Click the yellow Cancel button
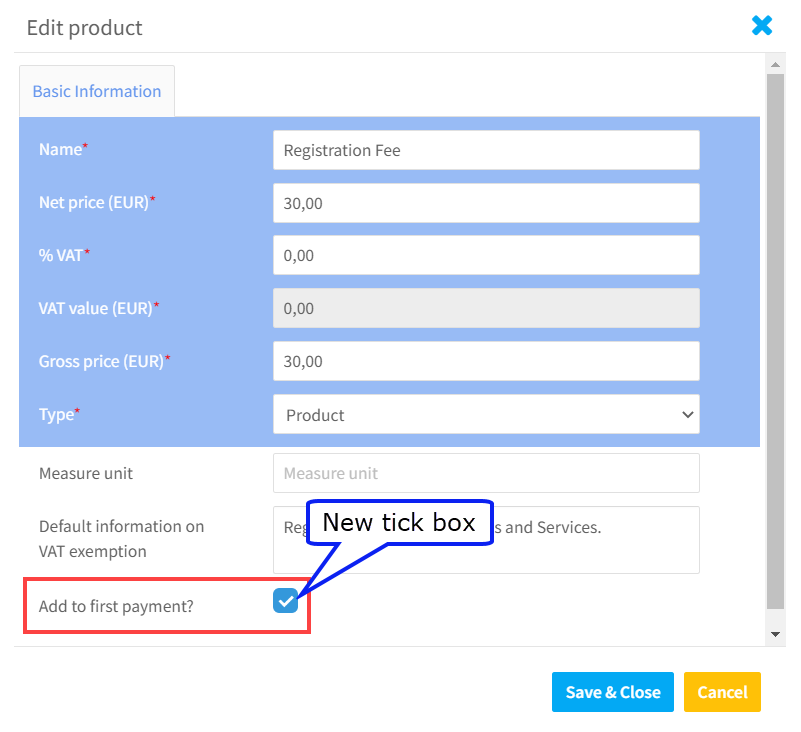The height and width of the screenshot is (732, 801). point(722,692)
